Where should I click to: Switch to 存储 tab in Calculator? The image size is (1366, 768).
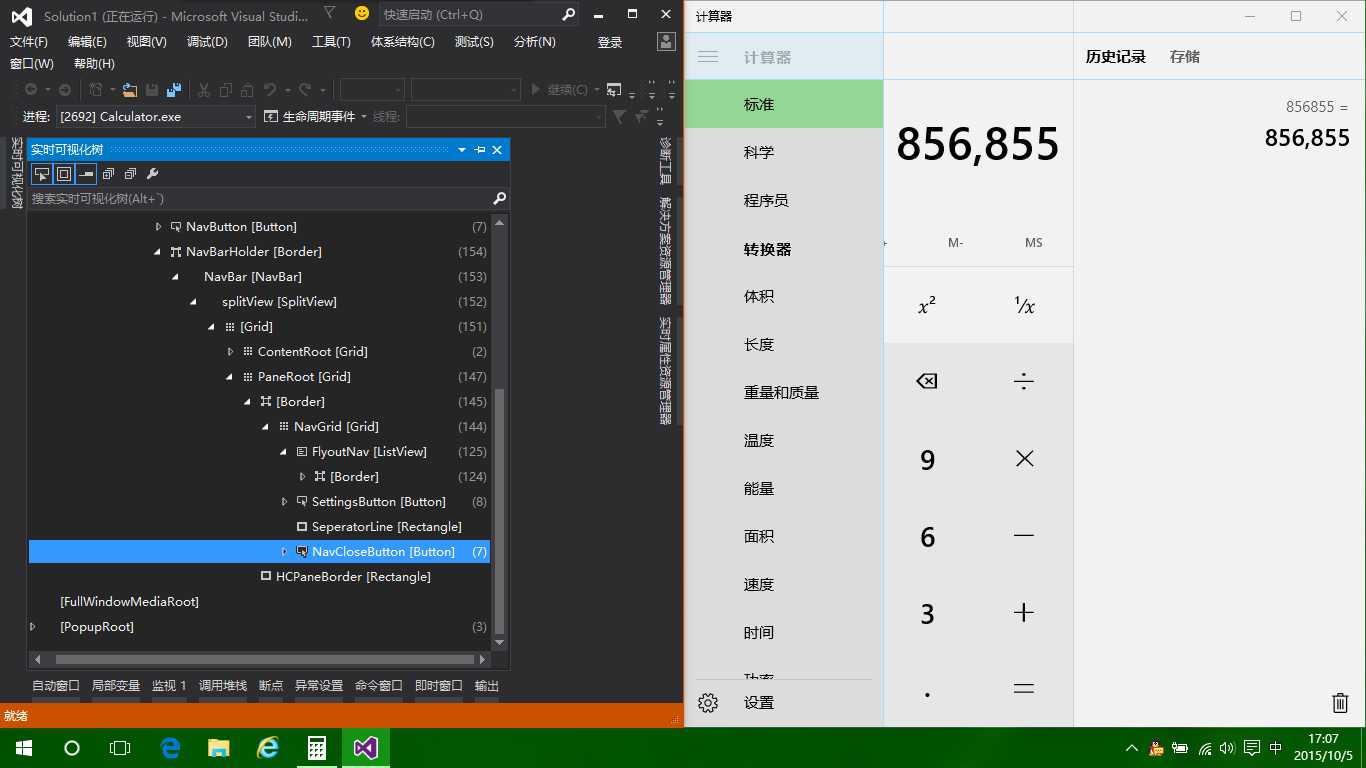click(x=1185, y=57)
